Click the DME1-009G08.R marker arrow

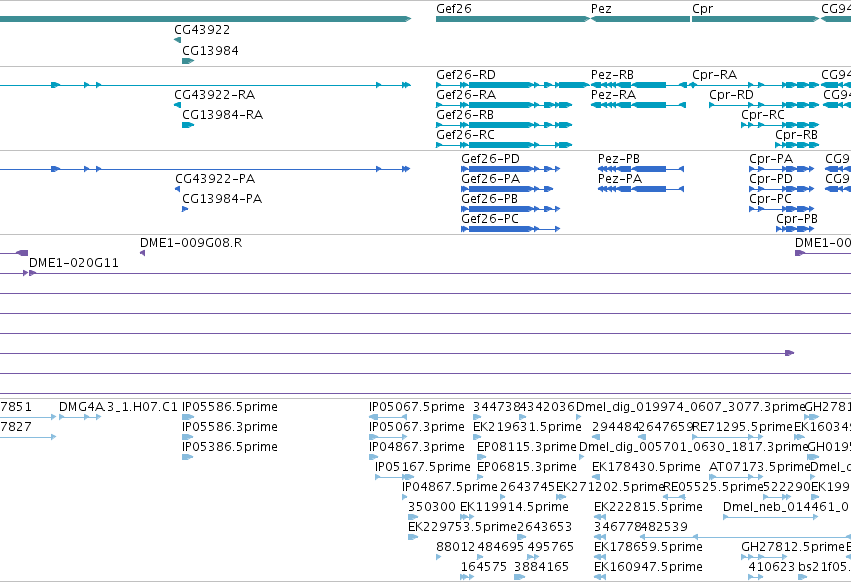(142, 253)
